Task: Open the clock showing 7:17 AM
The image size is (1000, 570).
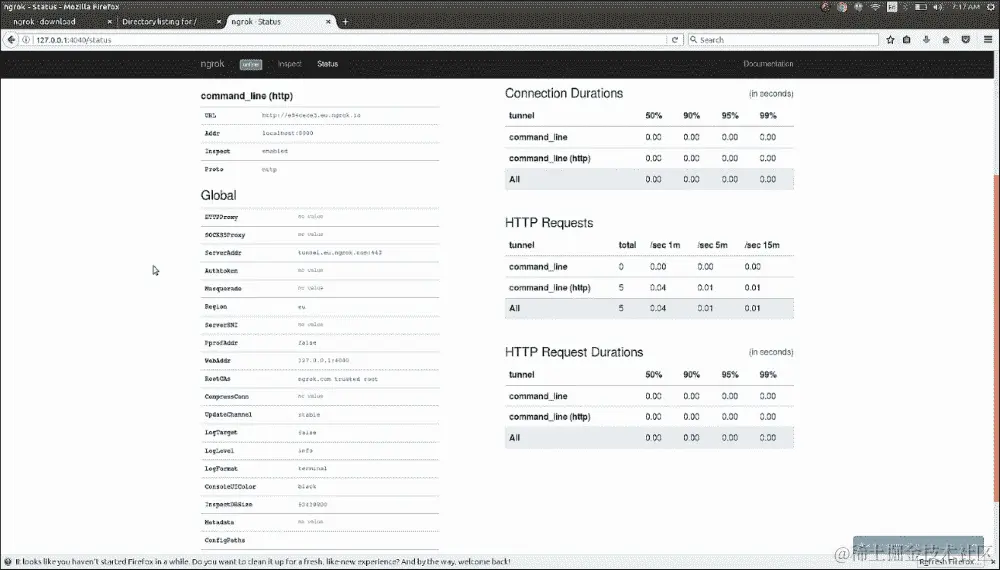Action: point(965,7)
